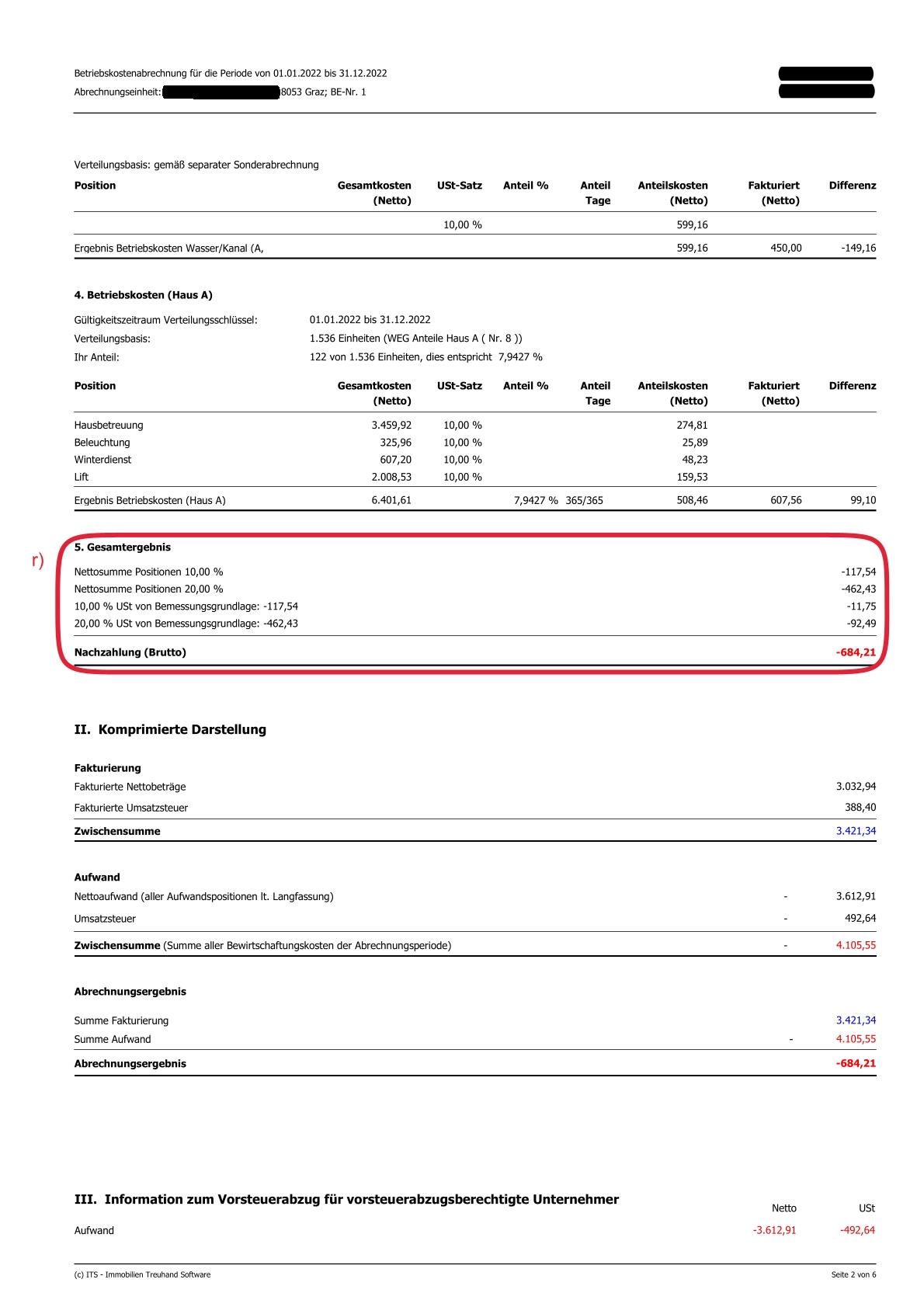Screen dimensions: 924x1307
Task: Click the 'Betriebskostenabrechnung für die Periode' header line
Action: 230,74
